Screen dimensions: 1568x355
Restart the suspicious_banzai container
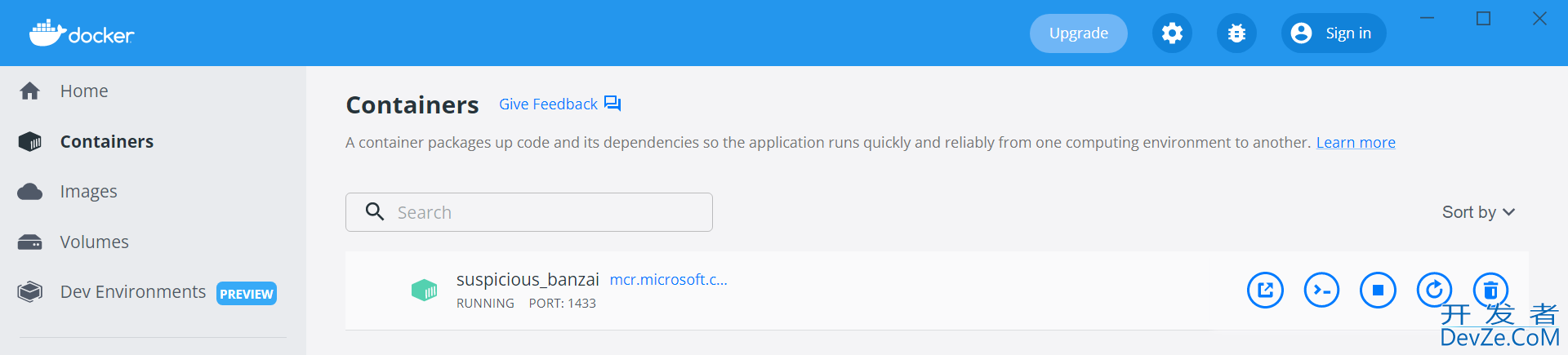coord(1434,290)
